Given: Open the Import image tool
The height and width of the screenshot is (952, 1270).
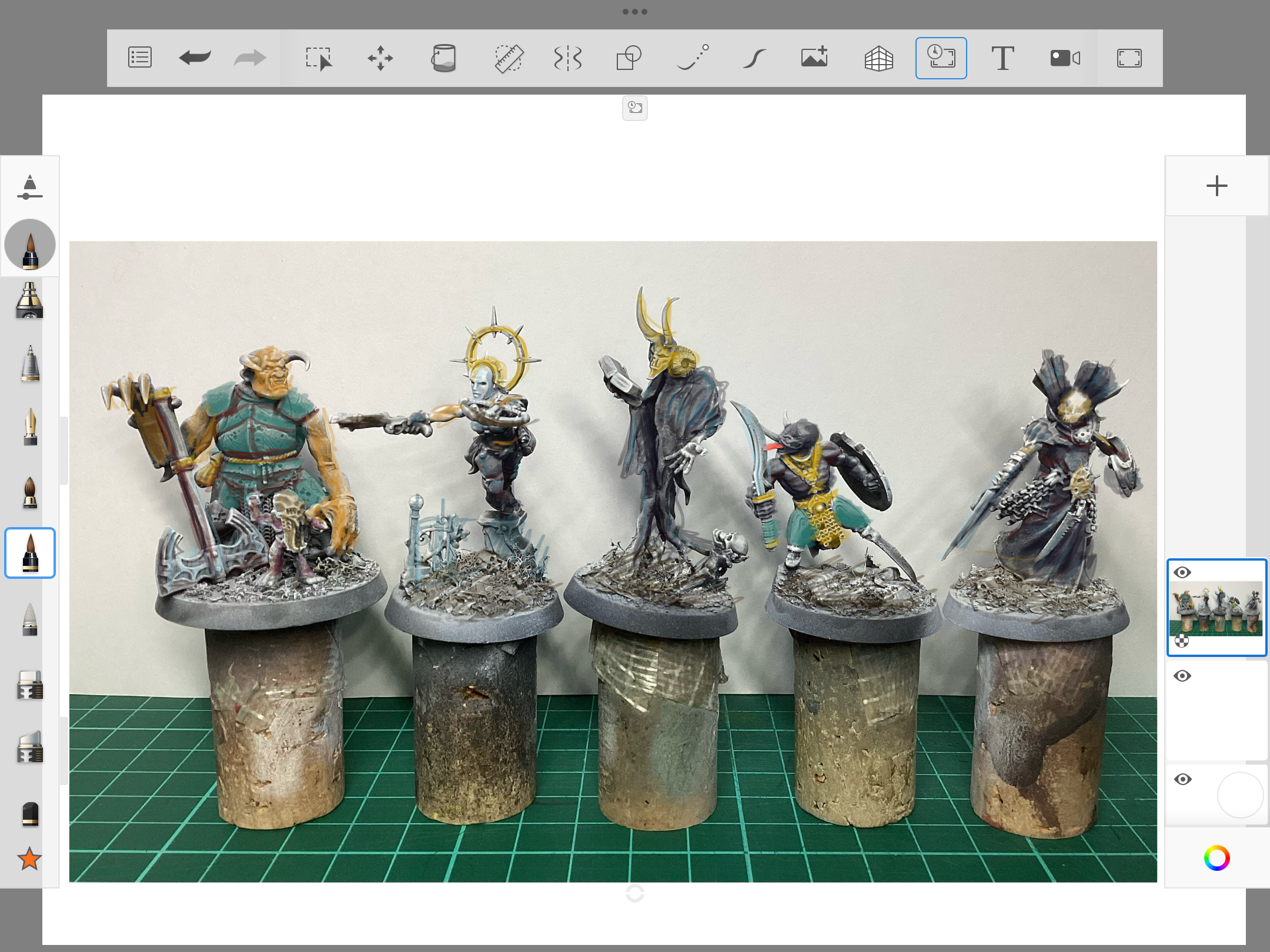Looking at the screenshot, I should (x=814, y=58).
